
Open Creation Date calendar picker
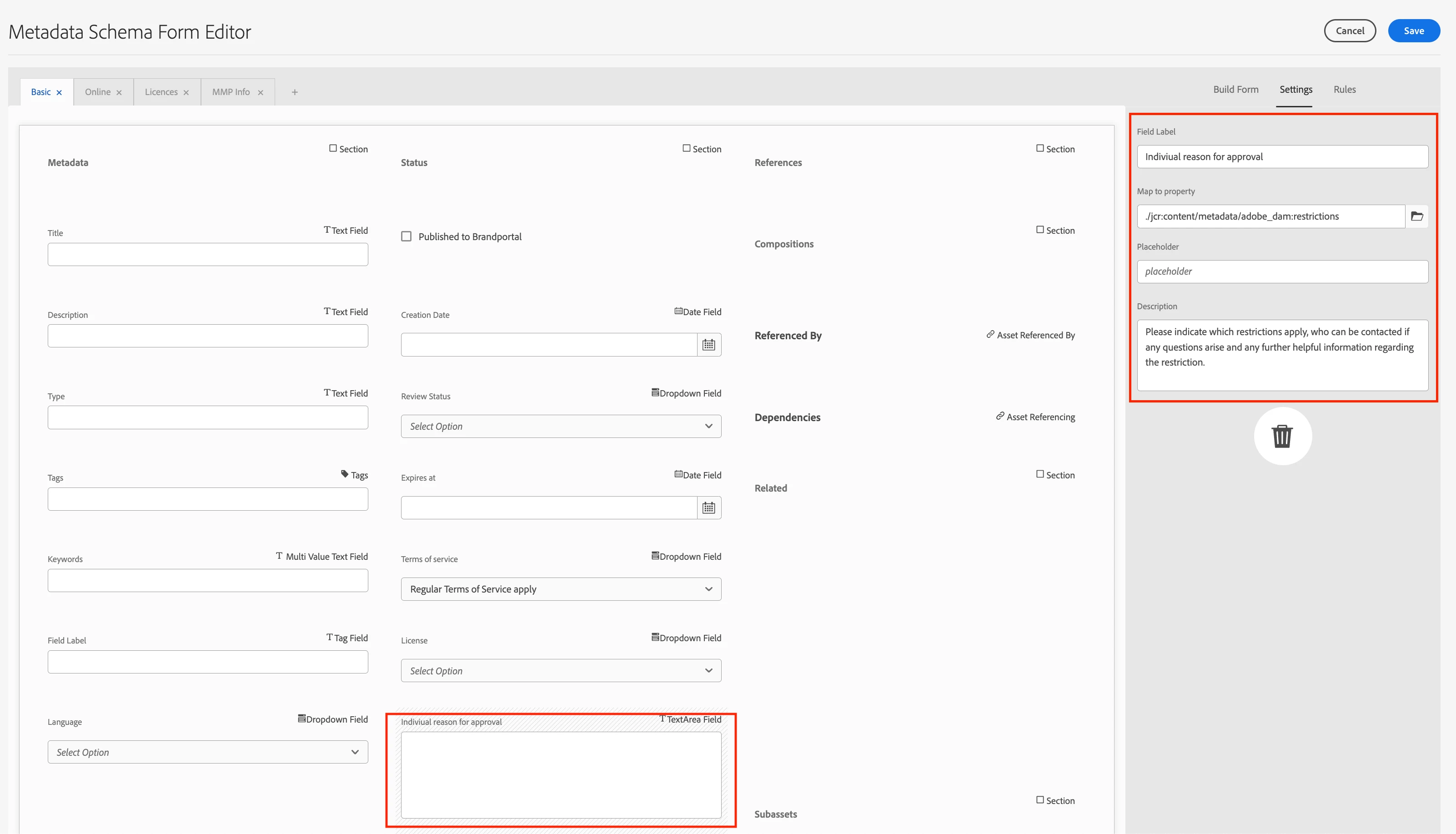[708, 345]
